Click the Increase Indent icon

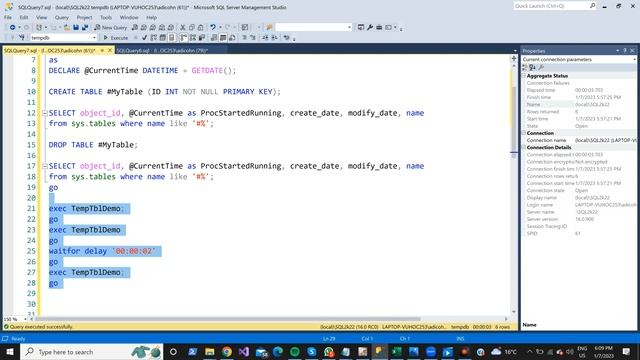(274, 38)
